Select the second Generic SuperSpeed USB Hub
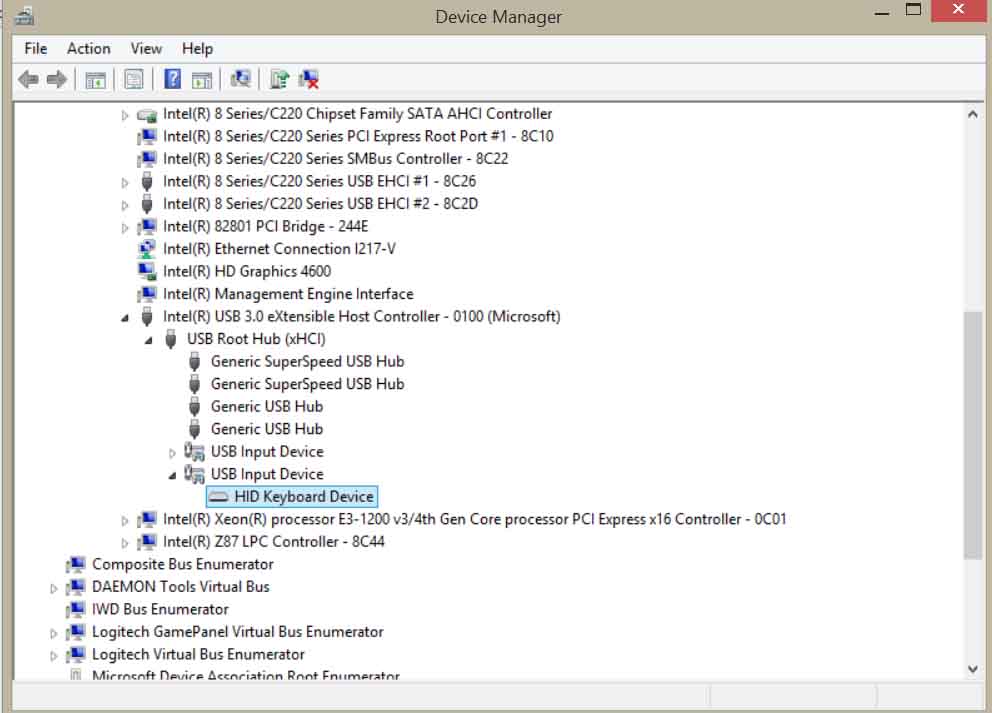Screen dimensions: 992x713 point(307,384)
